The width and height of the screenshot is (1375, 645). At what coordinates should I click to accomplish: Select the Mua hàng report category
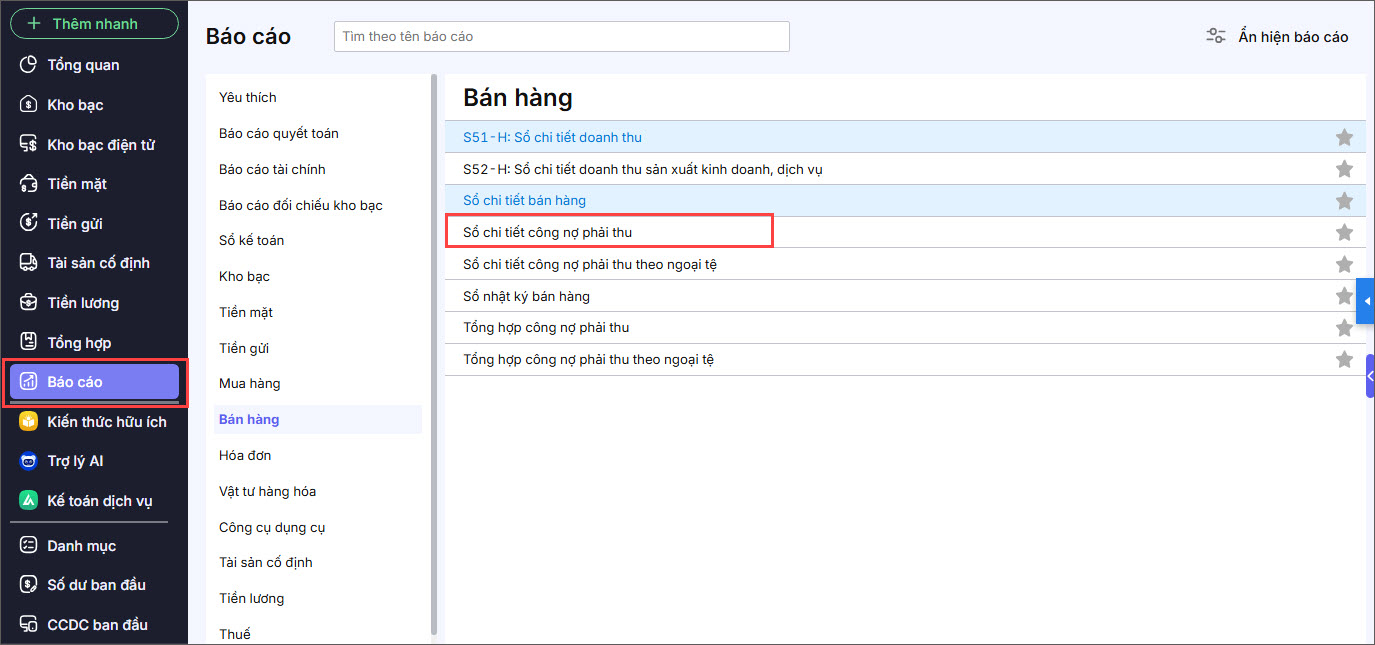tap(250, 384)
